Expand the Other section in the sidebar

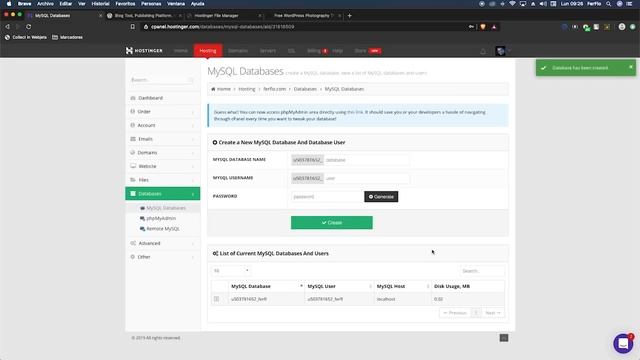point(162,257)
